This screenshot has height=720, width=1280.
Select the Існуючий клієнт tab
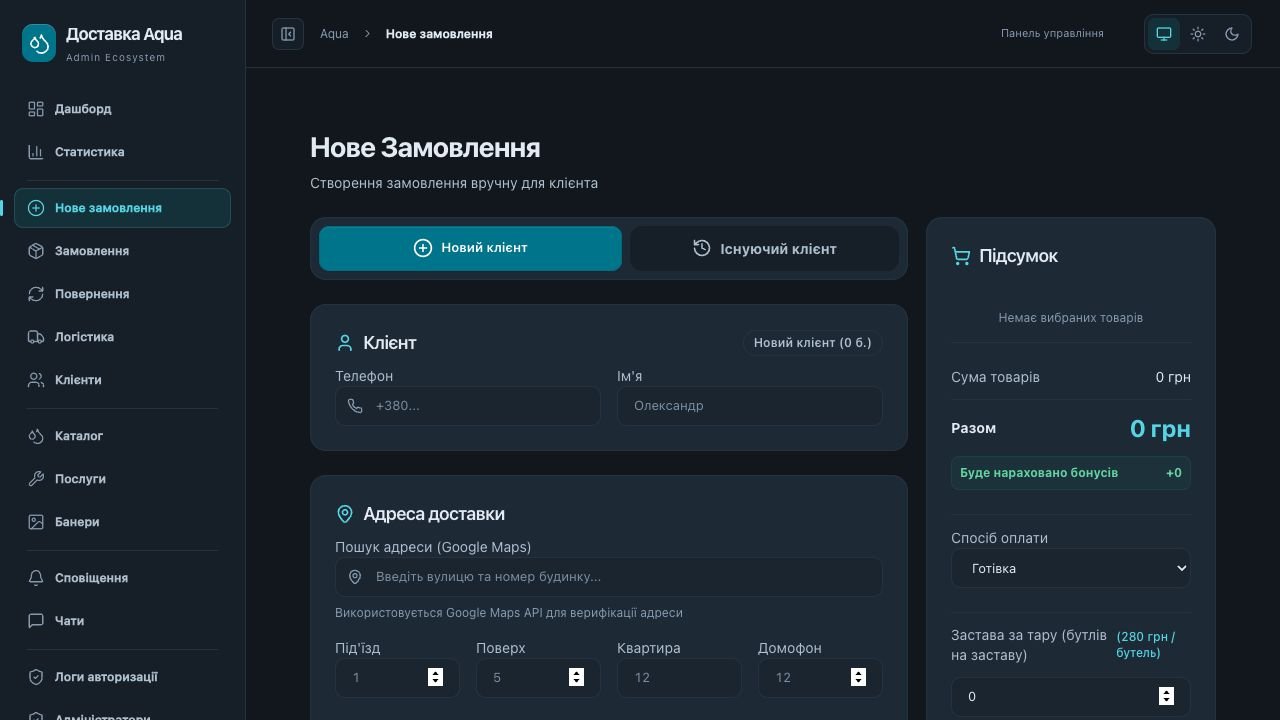point(764,248)
